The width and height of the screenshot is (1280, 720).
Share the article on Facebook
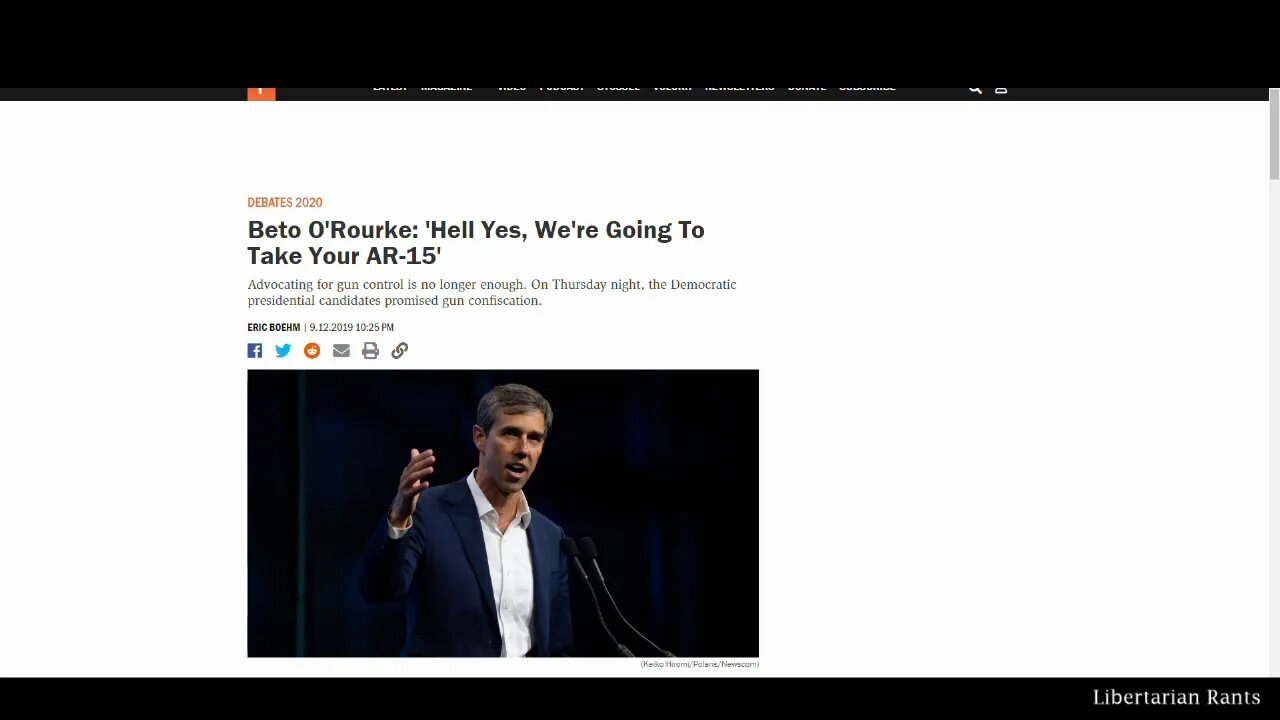(x=255, y=351)
